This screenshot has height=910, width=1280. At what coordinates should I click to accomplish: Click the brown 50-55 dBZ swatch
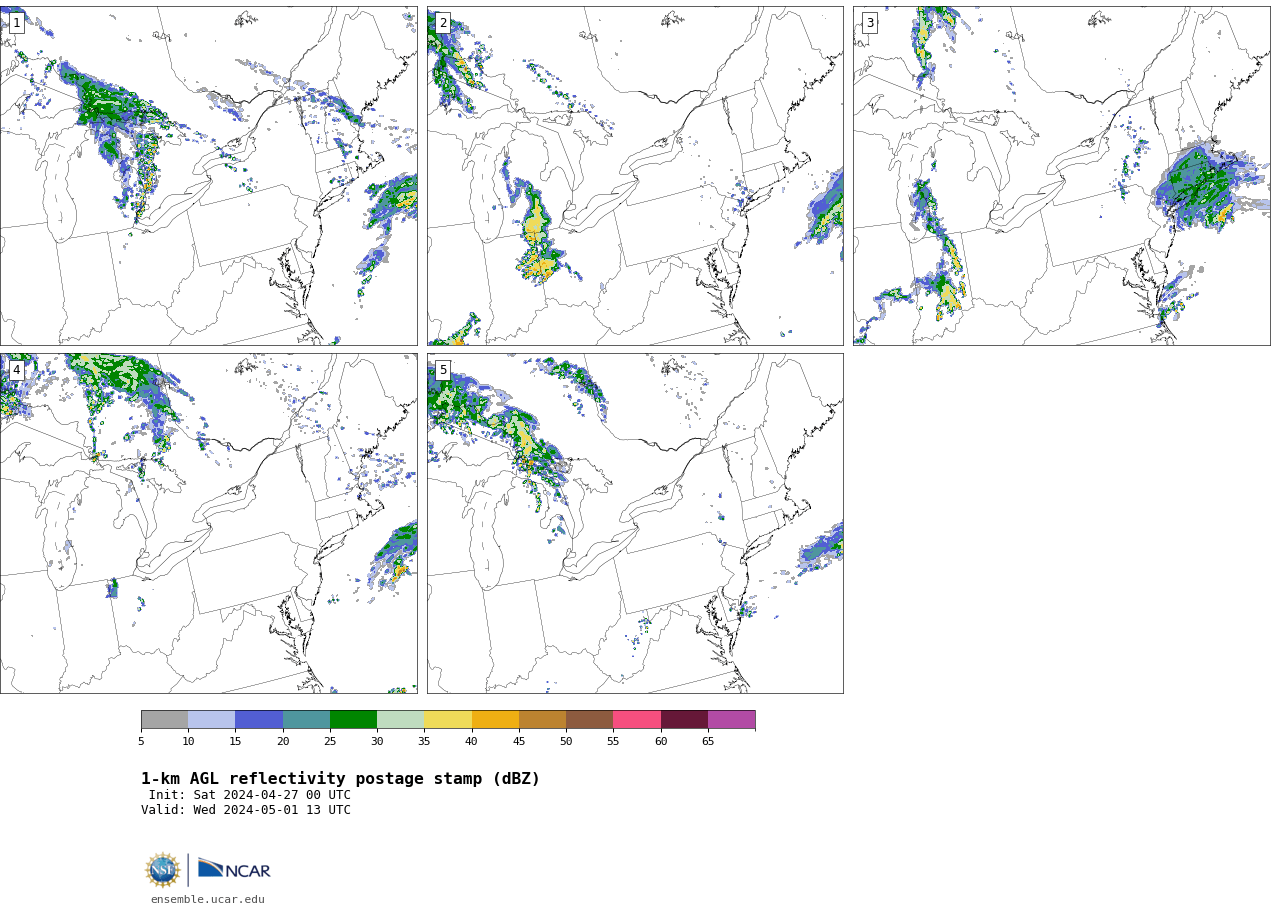(589, 720)
